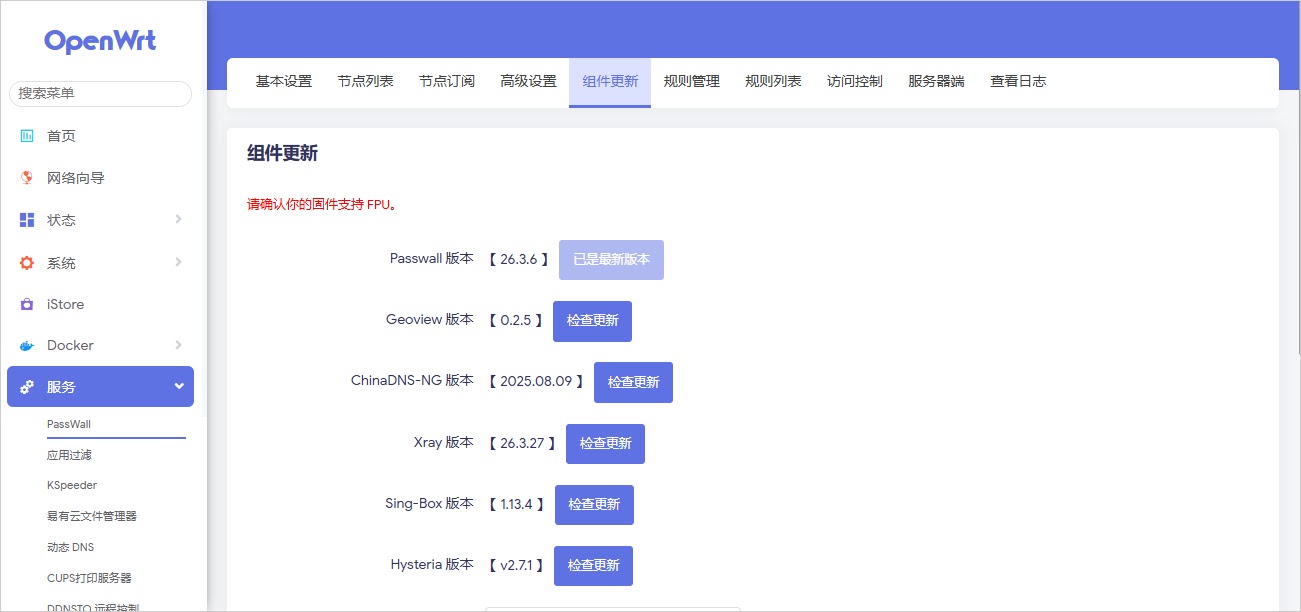
Task: Expand the 状态 menu chevron
Action: tap(178, 219)
